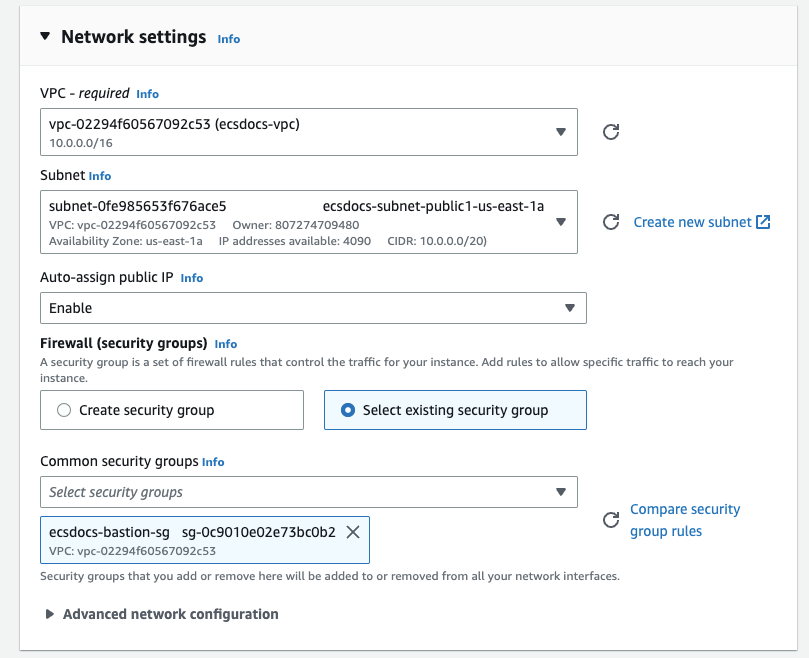This screenshot has height=658, width=809.
Task: Open Info for Auto-assign public IP
Action: 192,278
